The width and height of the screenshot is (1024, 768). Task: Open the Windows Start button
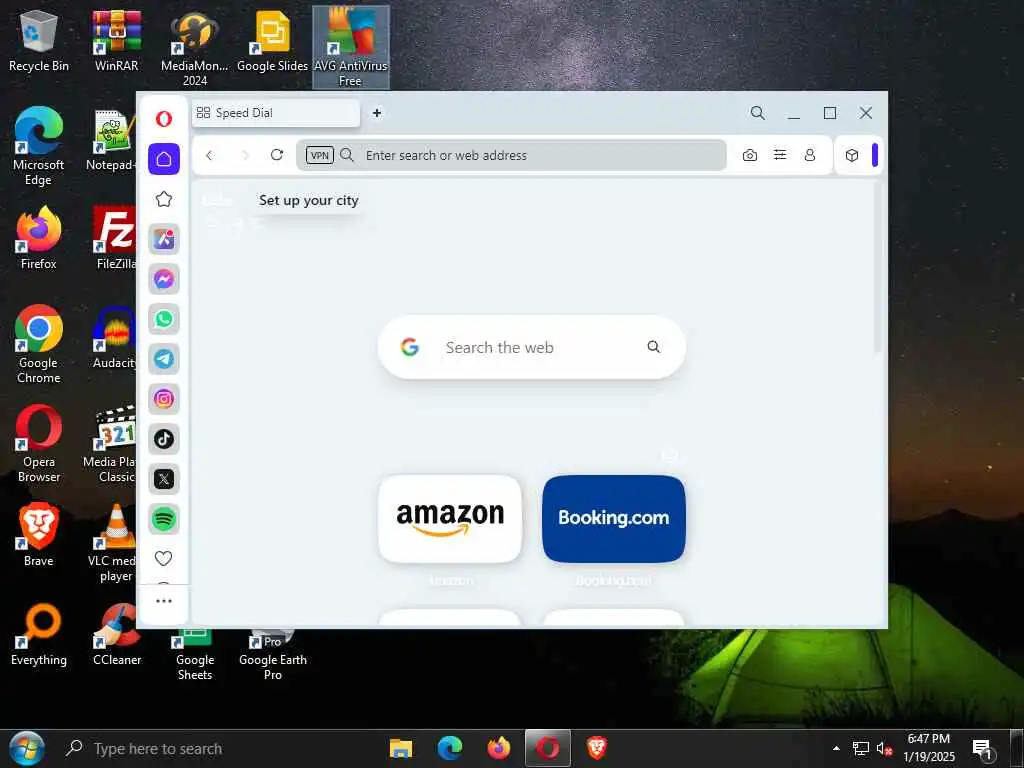point(27,748)
